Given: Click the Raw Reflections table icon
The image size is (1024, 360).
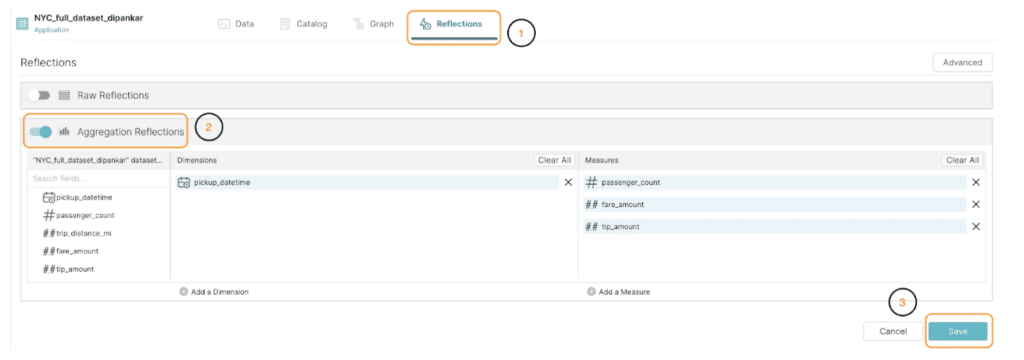Looking at the screenshot, I should click(64, 95).
